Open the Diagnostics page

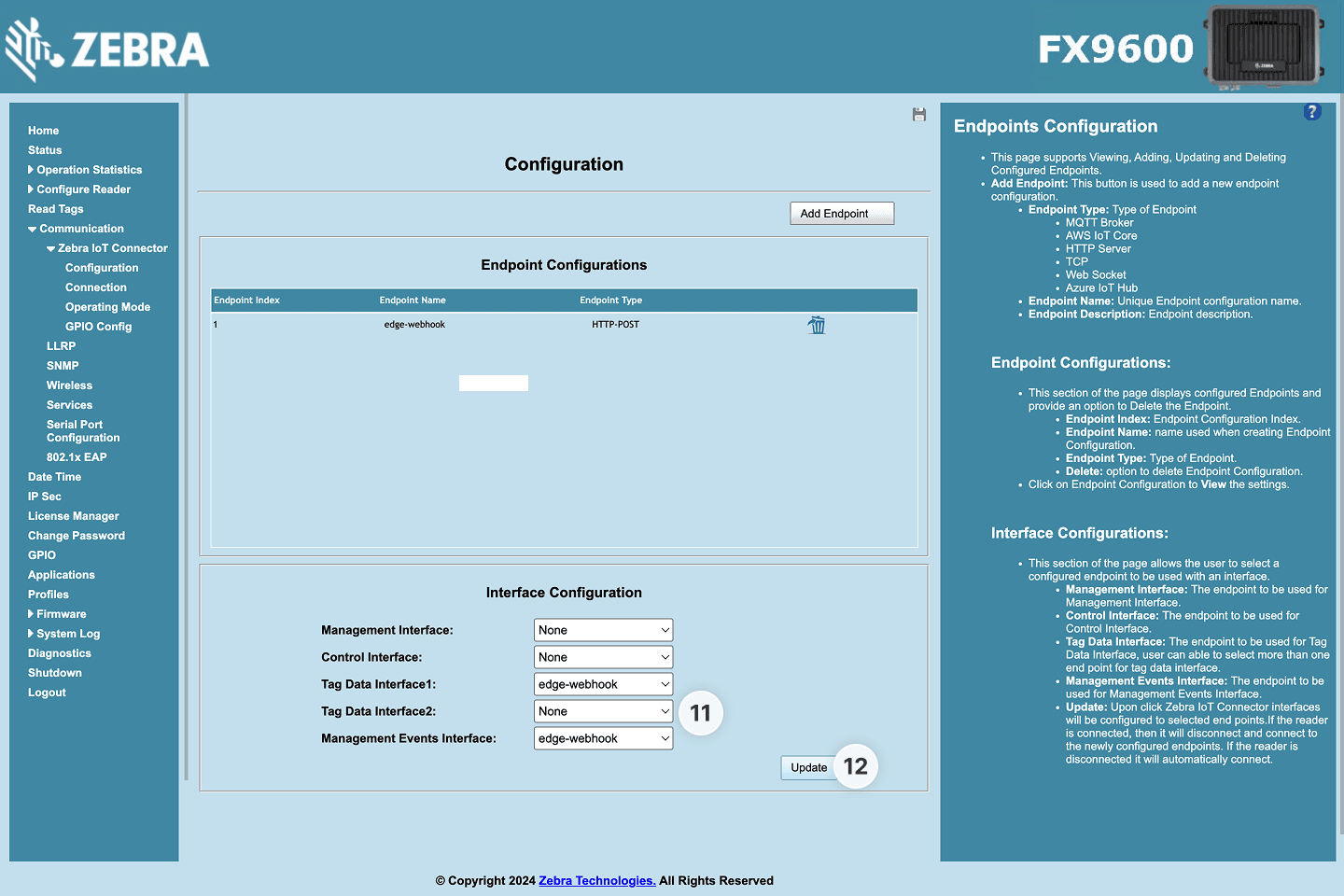60,653
